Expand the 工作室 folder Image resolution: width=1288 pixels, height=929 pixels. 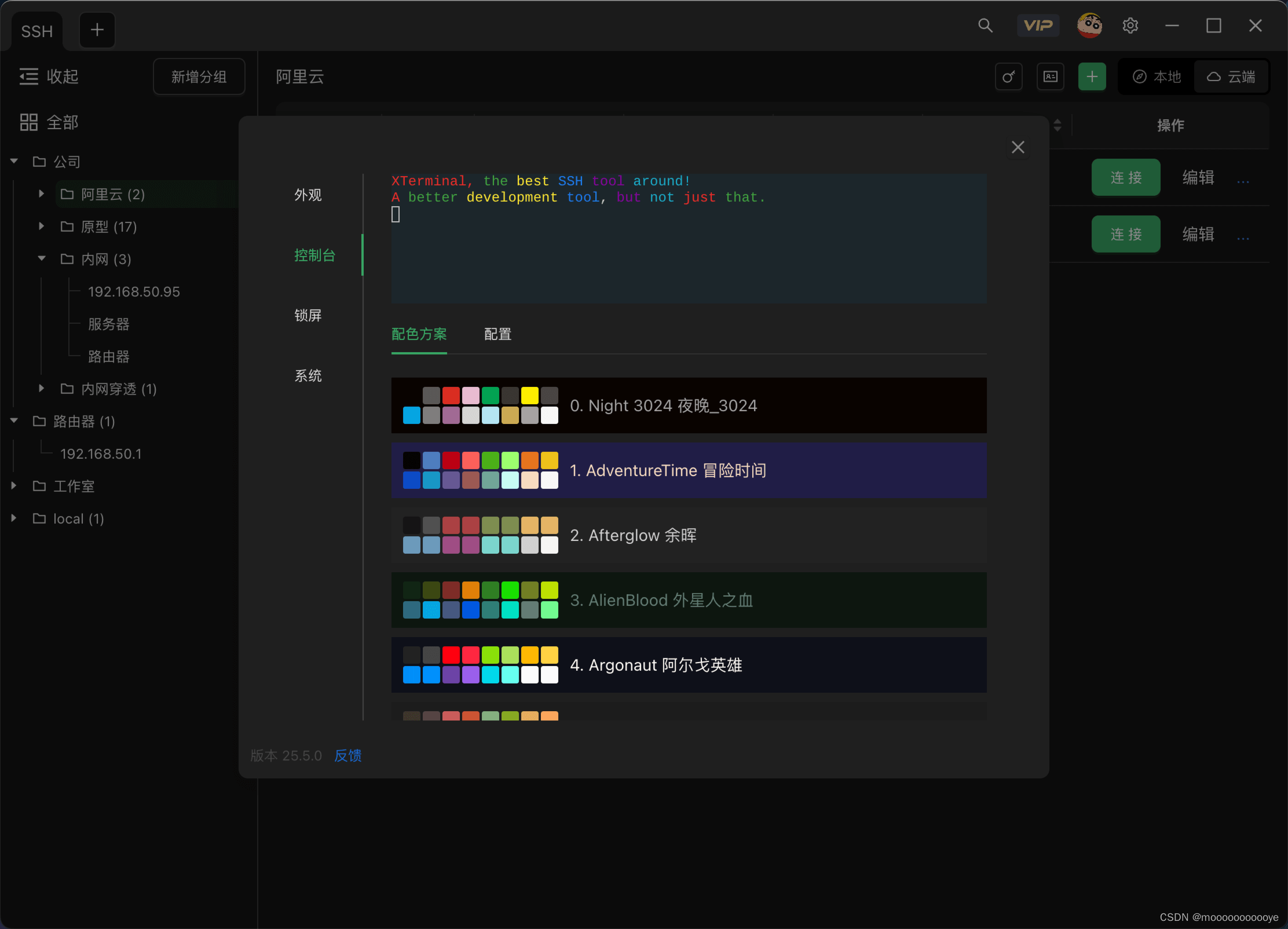click(x=14, y=486)
